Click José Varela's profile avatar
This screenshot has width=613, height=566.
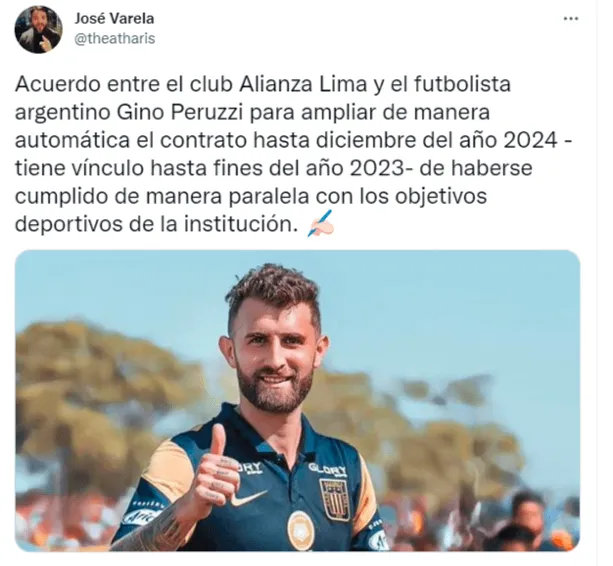click(x=38, y=30)
